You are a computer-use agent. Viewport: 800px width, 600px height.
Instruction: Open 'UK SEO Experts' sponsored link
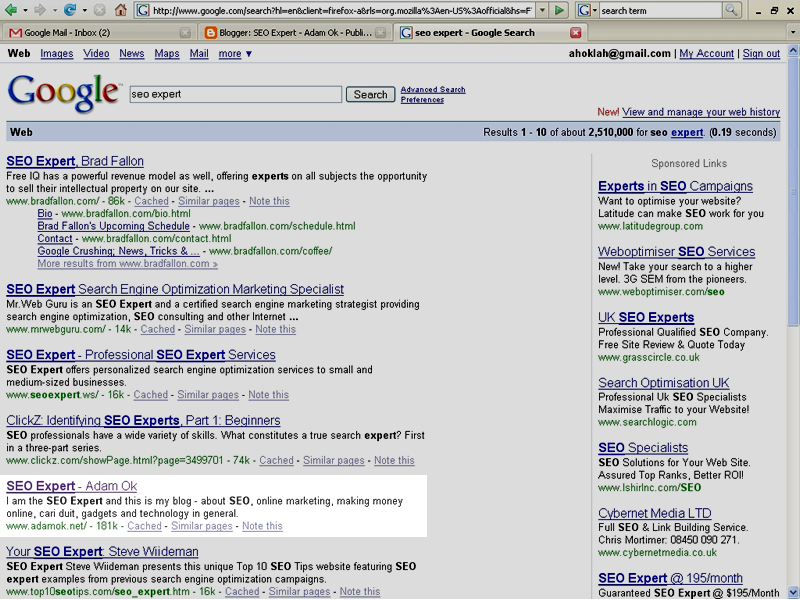coord(646,317)
